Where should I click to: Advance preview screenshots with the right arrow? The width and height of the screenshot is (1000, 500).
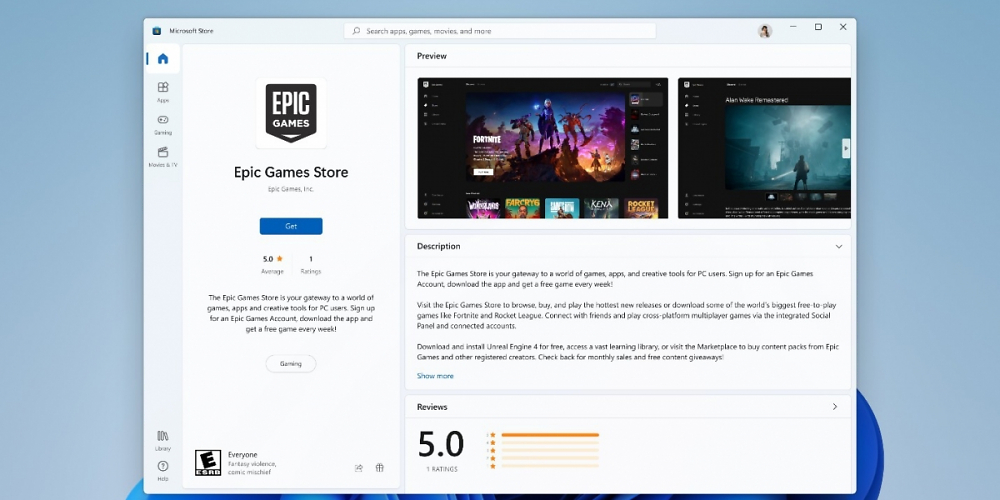click(846, 149)
